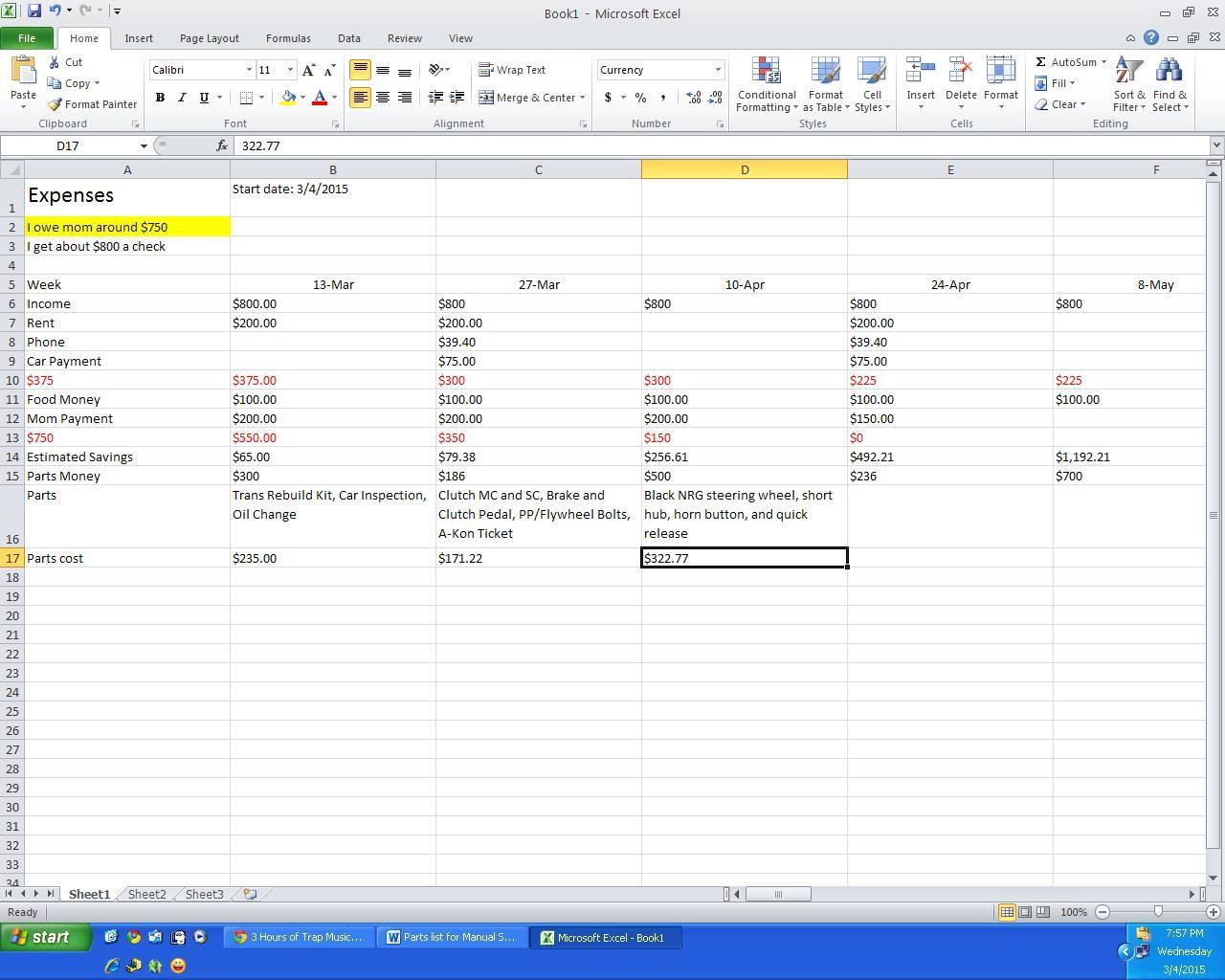1225x980 pixels.
Task: Click the Merge & Center icon
Action: (x=531, y=98)
